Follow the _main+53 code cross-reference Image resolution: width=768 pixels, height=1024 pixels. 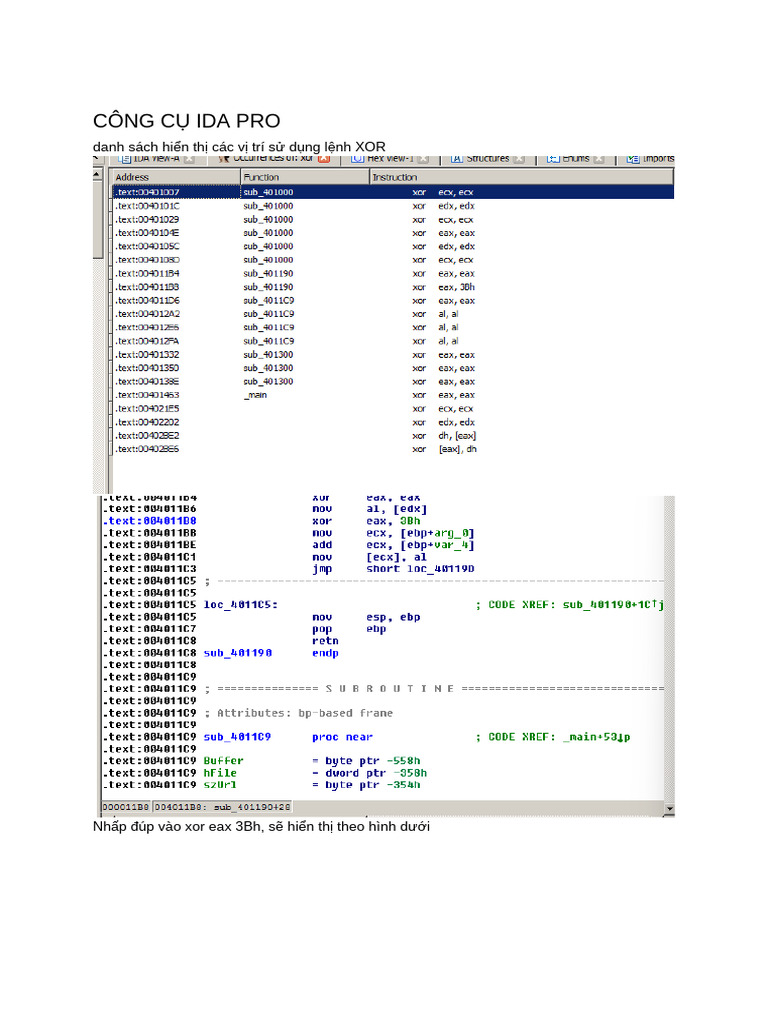point(598,737)
